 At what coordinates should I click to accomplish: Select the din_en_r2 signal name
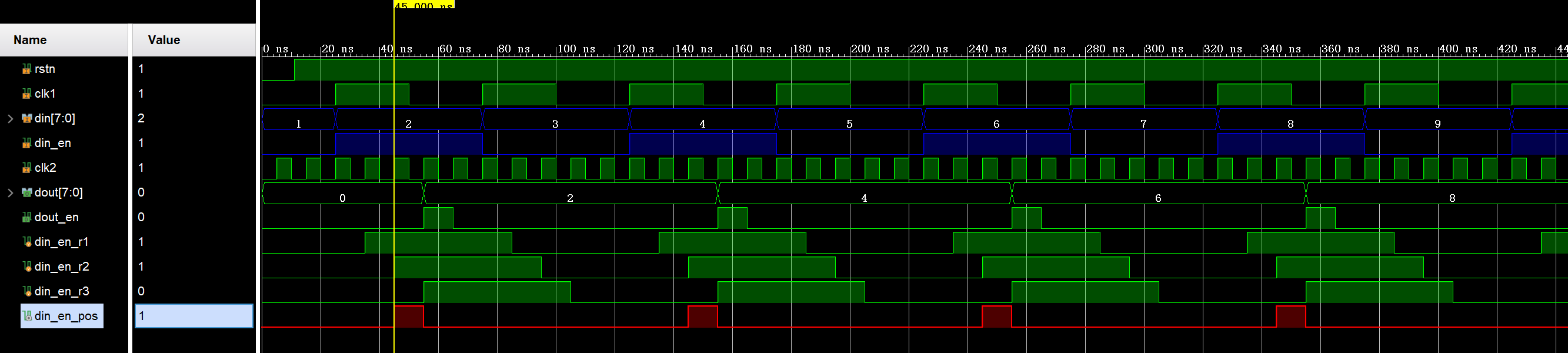tap(62, 267)
